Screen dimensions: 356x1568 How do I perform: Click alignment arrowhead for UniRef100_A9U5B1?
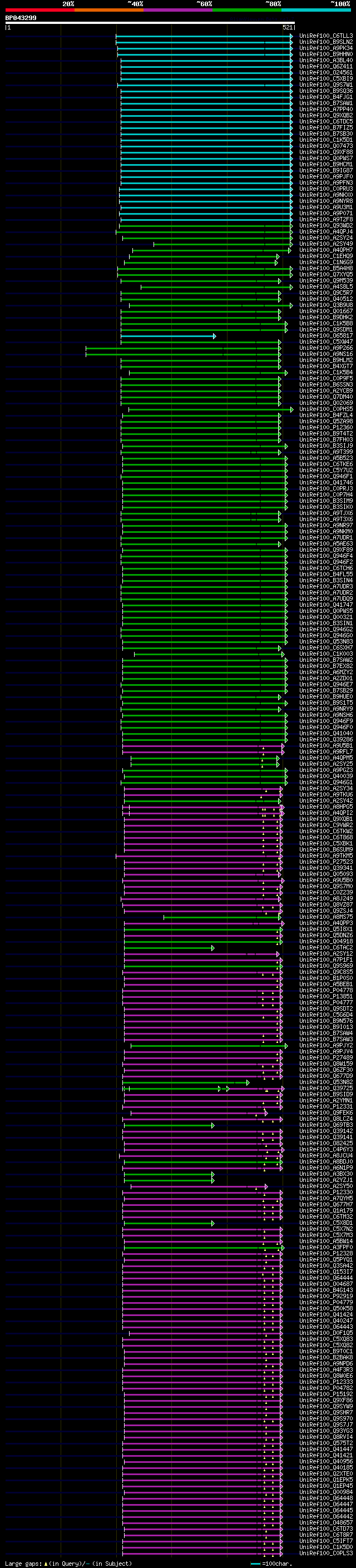(x=283, y=746)
